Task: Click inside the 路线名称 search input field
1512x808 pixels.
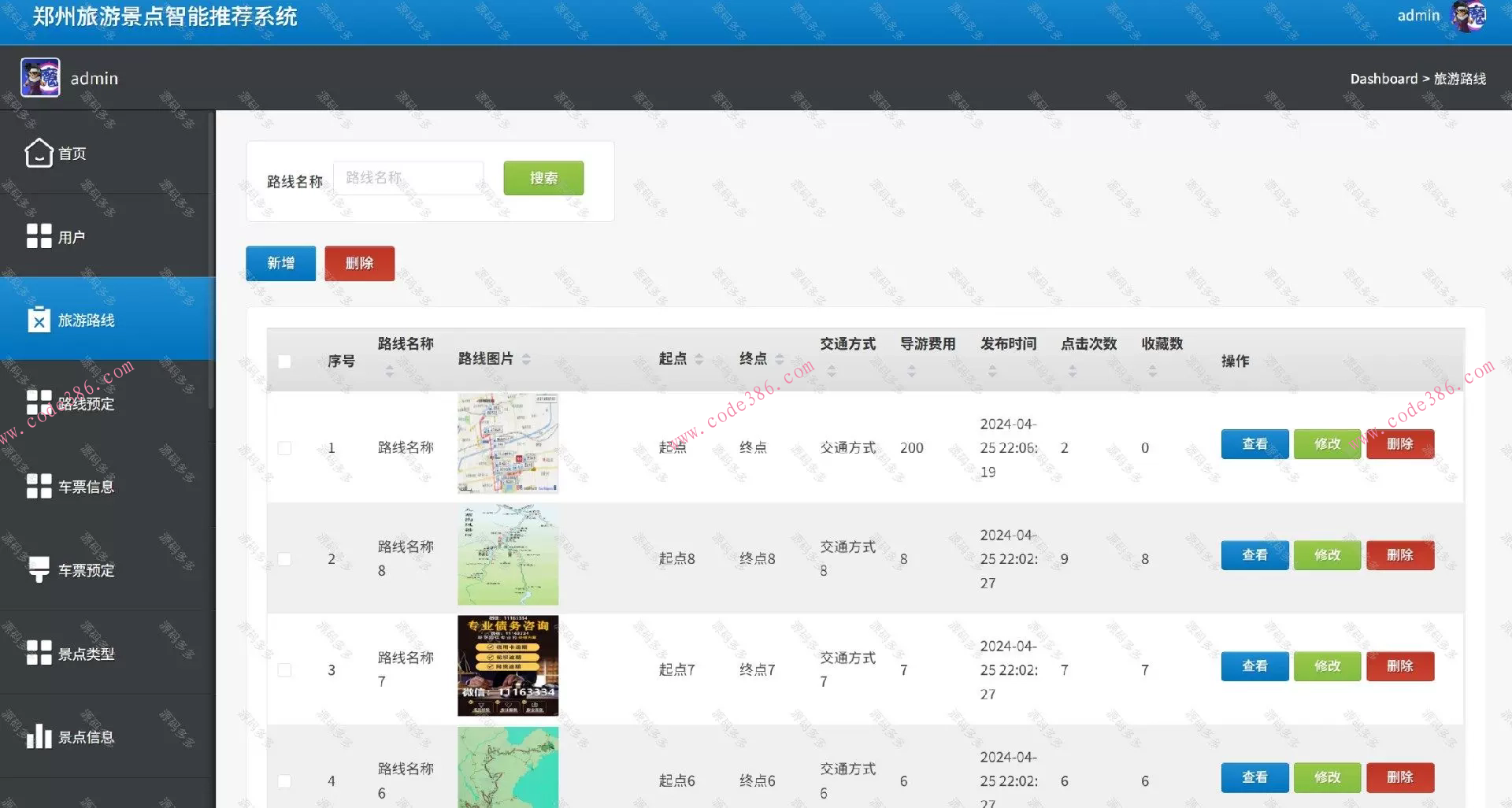Action: [408, 178]
